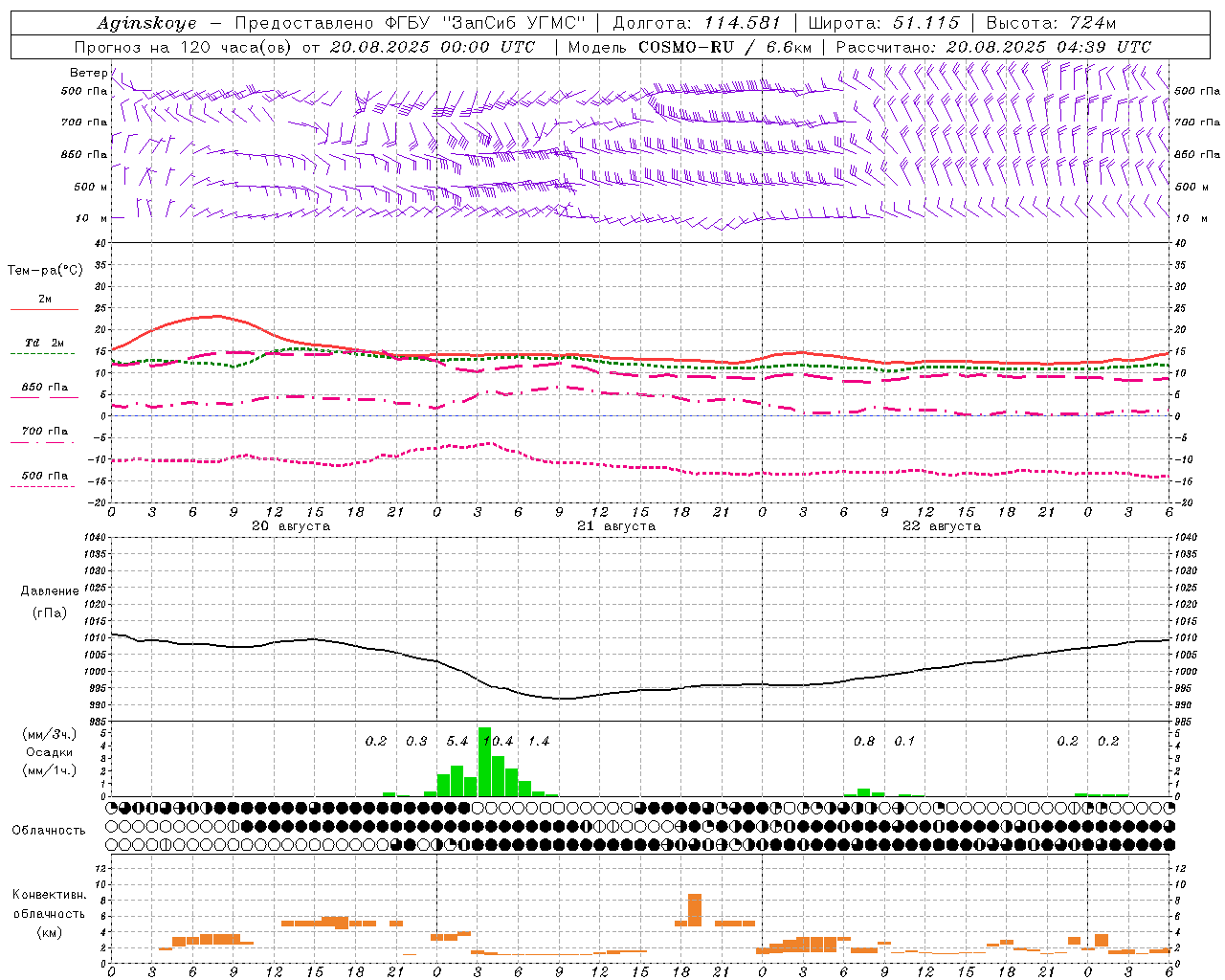The height and width of the screenshot is (980, 1225).
Task: Click the "21 августа" date label
Action: tap(616, 526)
